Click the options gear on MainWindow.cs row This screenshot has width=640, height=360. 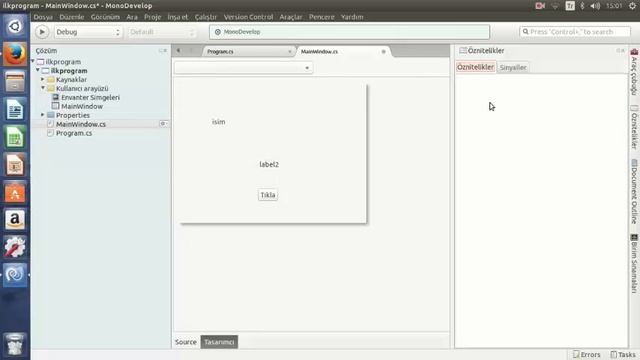pos(163,123)
